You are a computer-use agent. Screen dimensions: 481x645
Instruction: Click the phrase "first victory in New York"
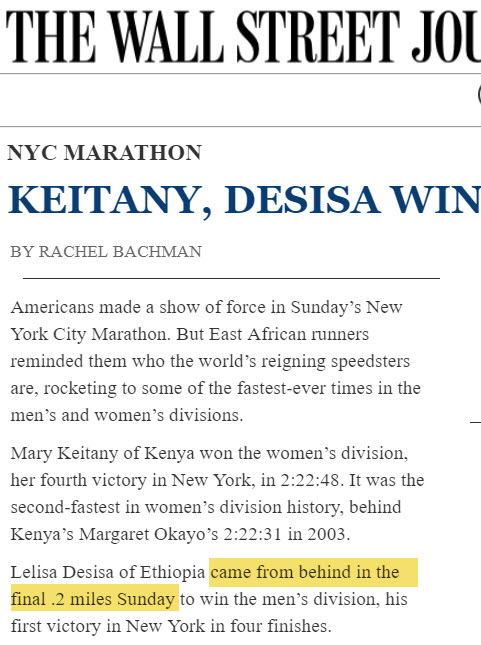coord(108,626)
